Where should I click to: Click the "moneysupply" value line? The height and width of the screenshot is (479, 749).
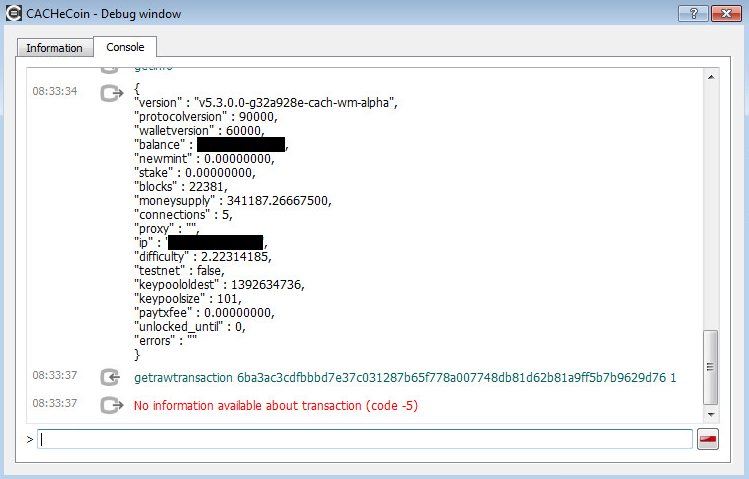click(233, 201)
